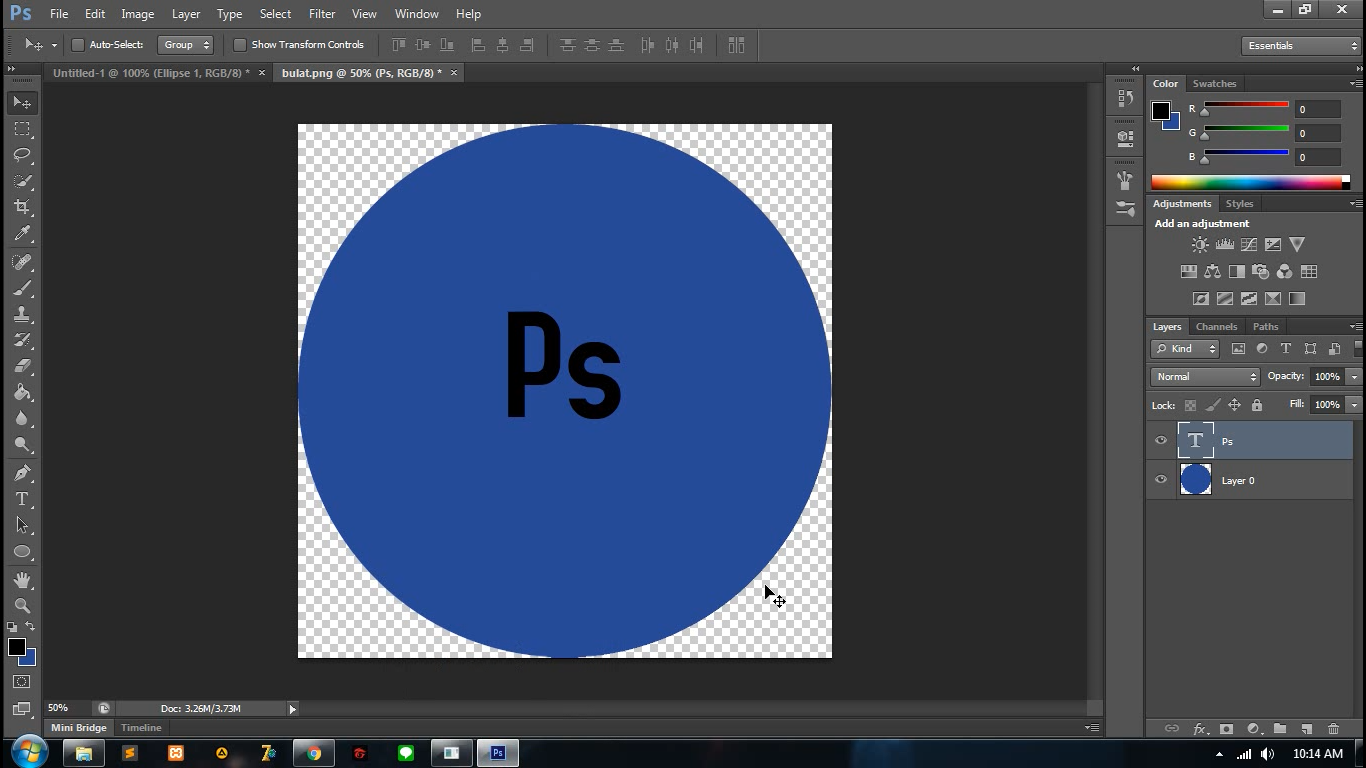Select the Horizontal Type tool

pos(22,499)
